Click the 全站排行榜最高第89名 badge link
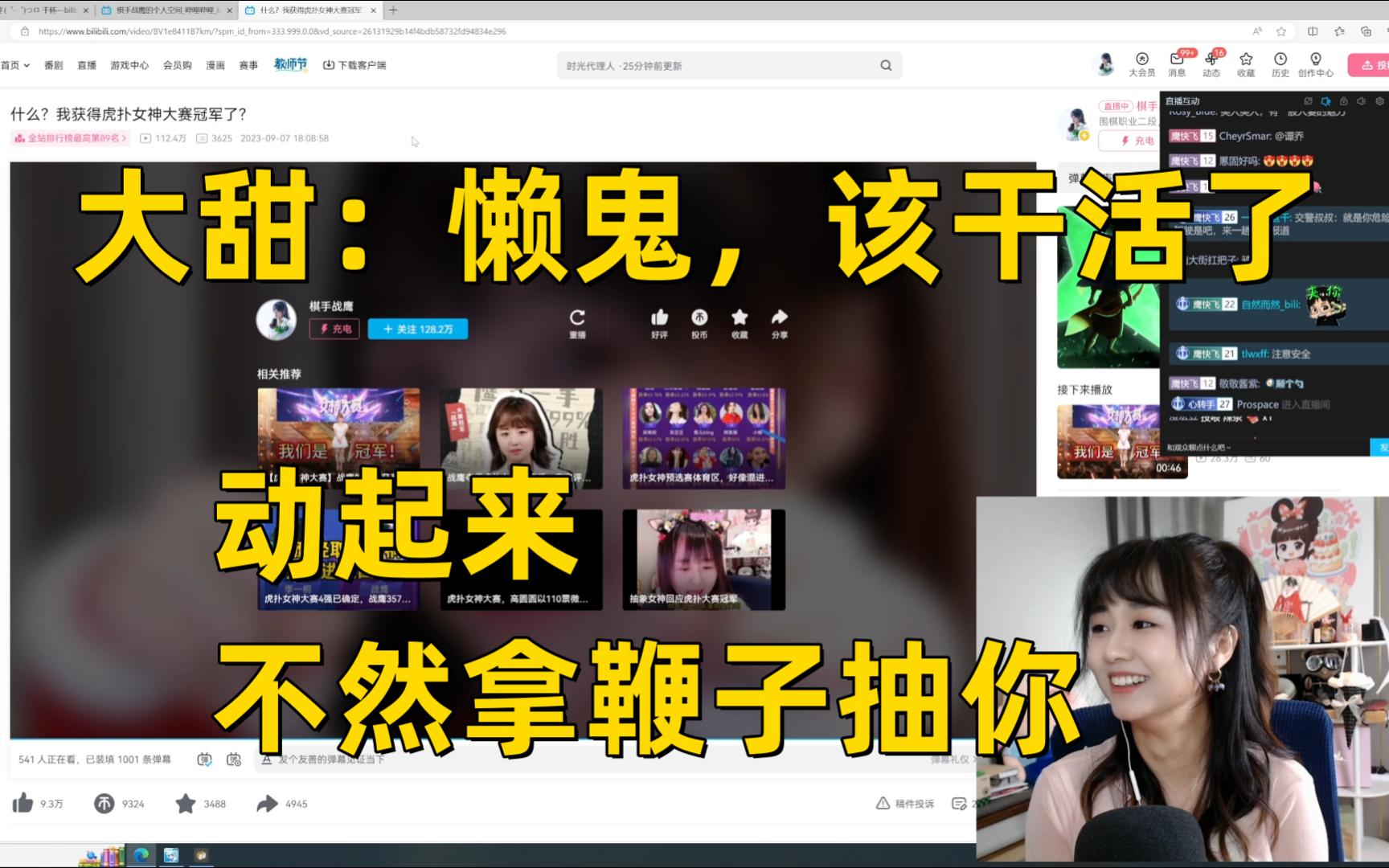 point(71,138)
